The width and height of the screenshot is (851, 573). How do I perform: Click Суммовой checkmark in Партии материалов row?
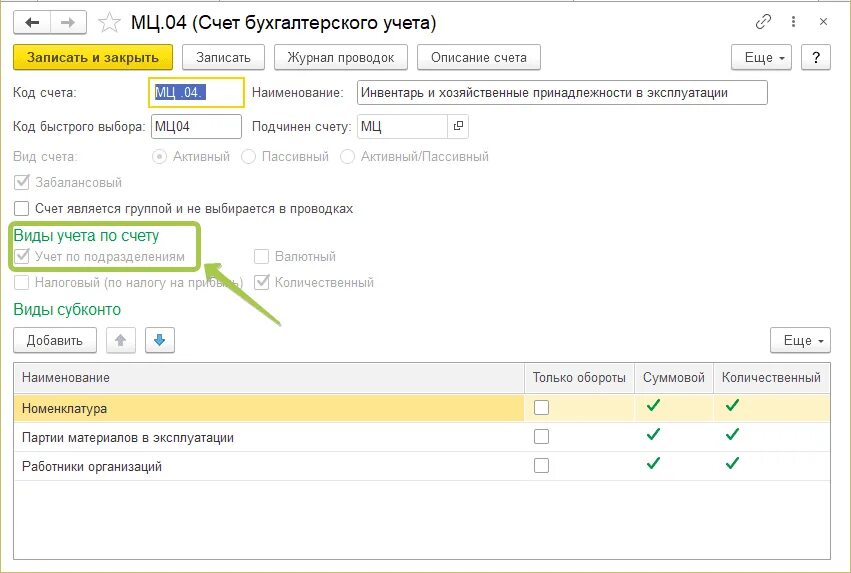[653, 434]
